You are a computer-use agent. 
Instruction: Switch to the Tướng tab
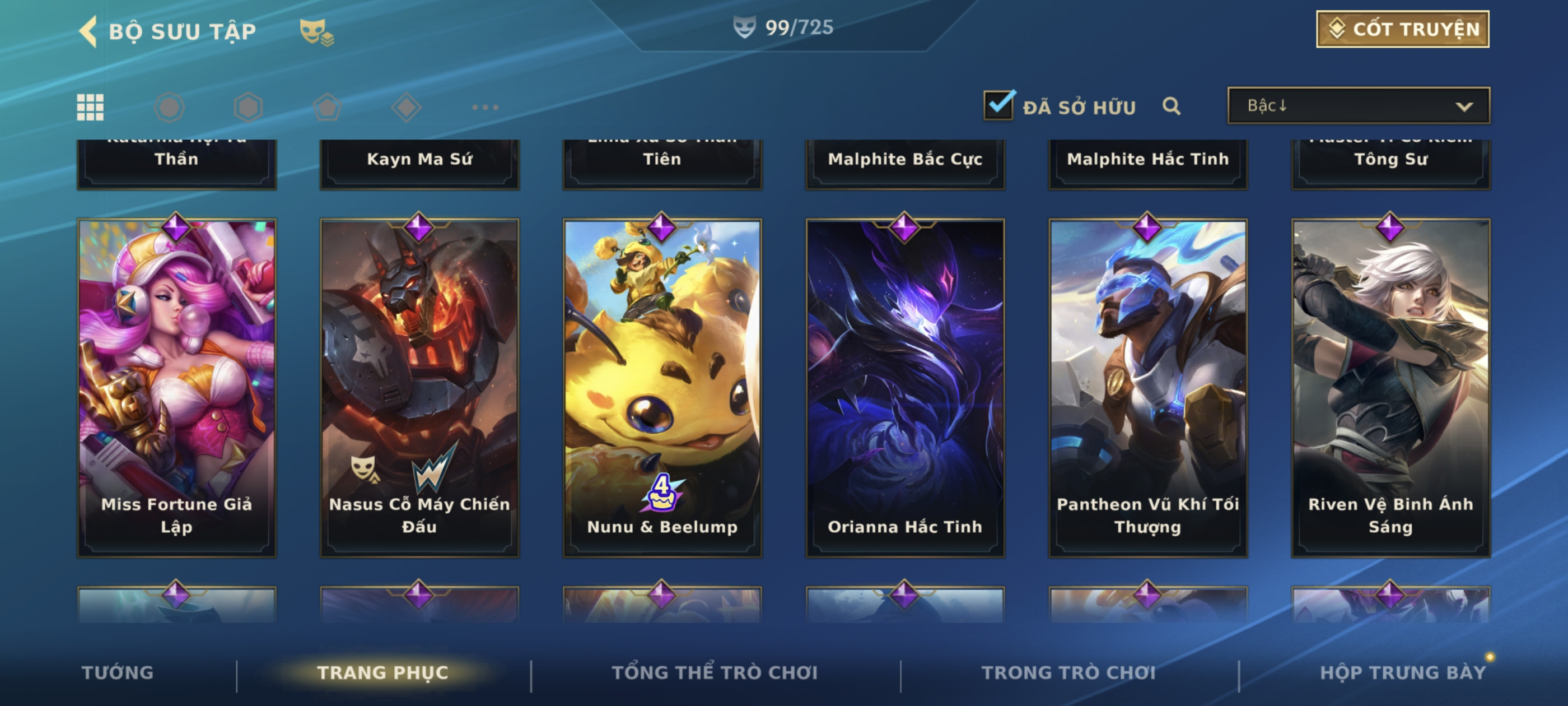118,672
